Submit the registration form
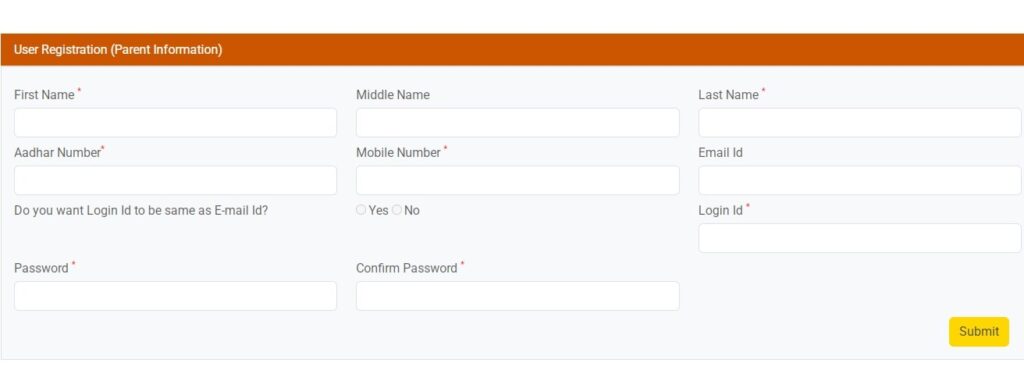The height and width of the screenshot is (374, 1024). coord(978,332)
